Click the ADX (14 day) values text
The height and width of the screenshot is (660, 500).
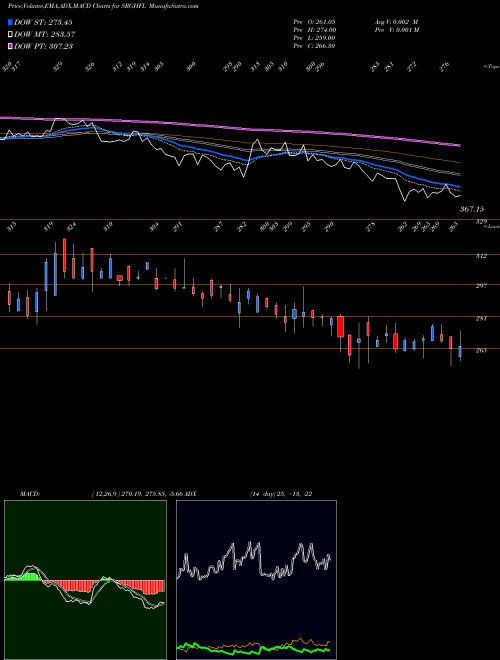click(281, 493)
